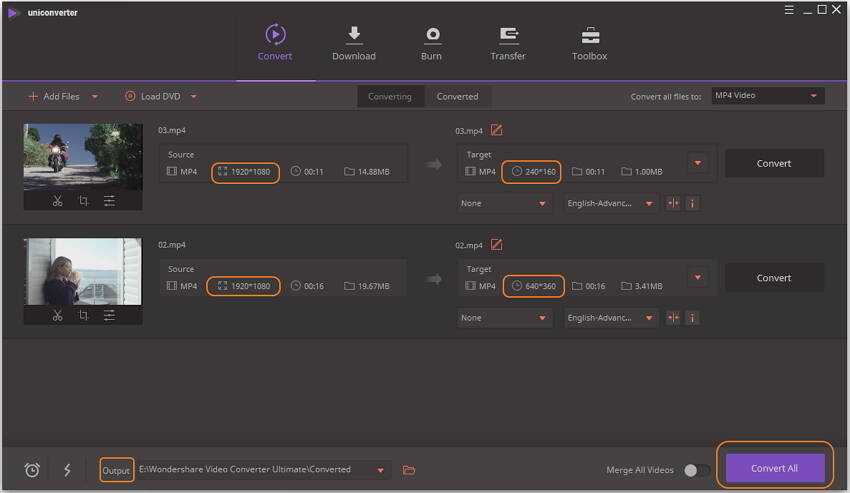
Task: Select the 03.mp4 motorcycle video thumbnail
Action: [x=83, y=157]
